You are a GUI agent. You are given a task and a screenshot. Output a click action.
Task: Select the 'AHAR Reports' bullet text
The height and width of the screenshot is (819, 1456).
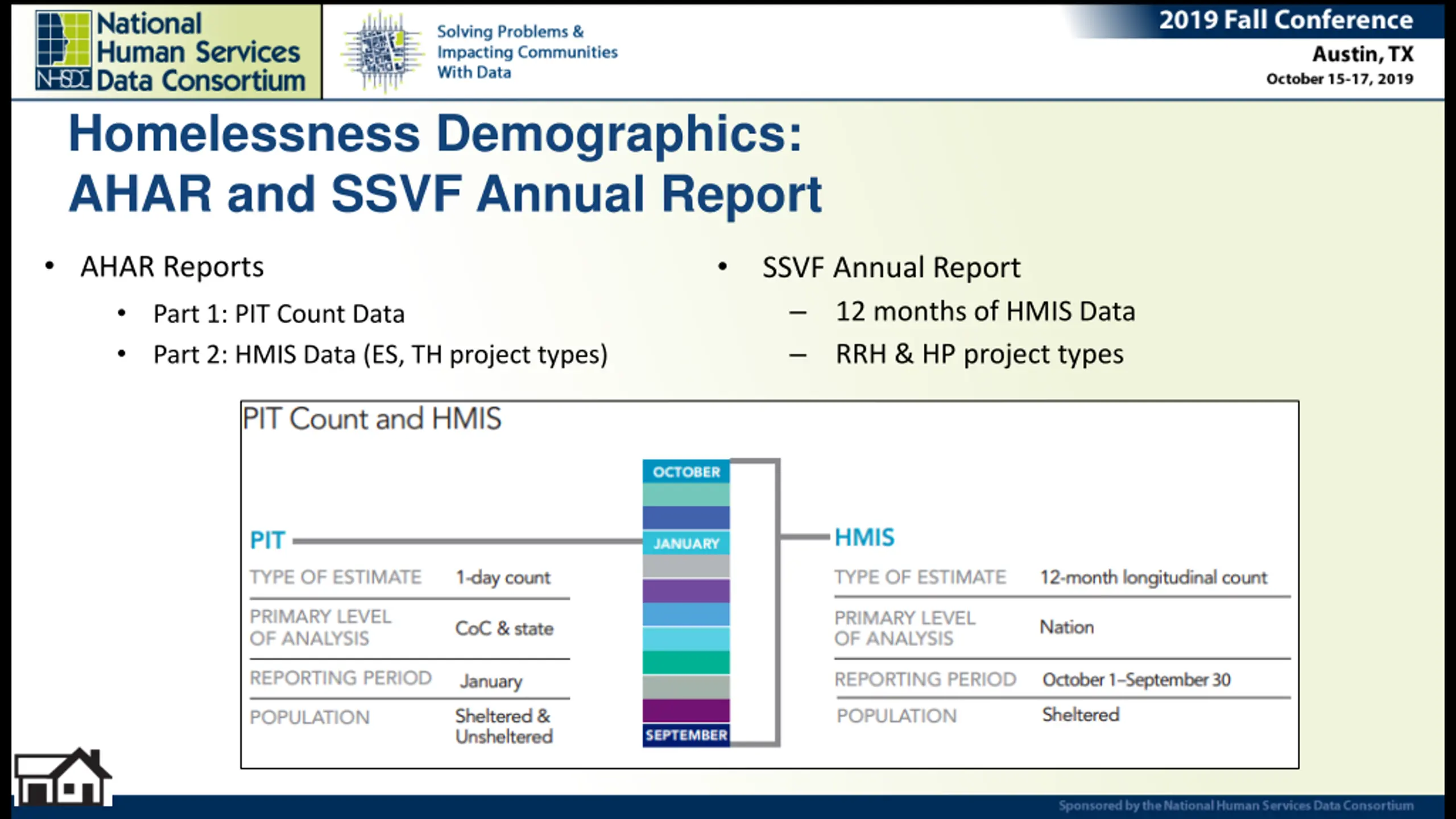coord(172,266)
